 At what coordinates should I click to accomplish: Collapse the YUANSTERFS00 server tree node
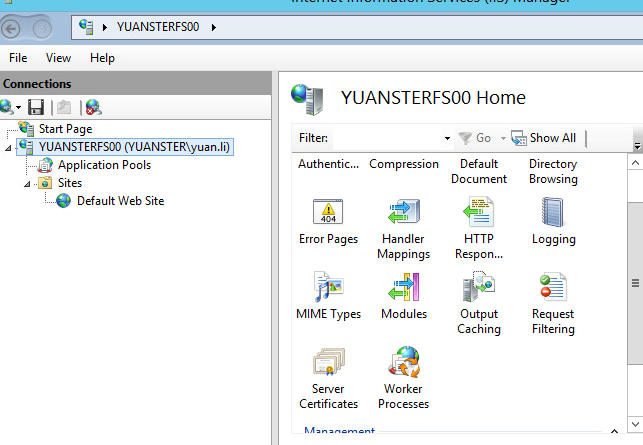pos(8,148)
